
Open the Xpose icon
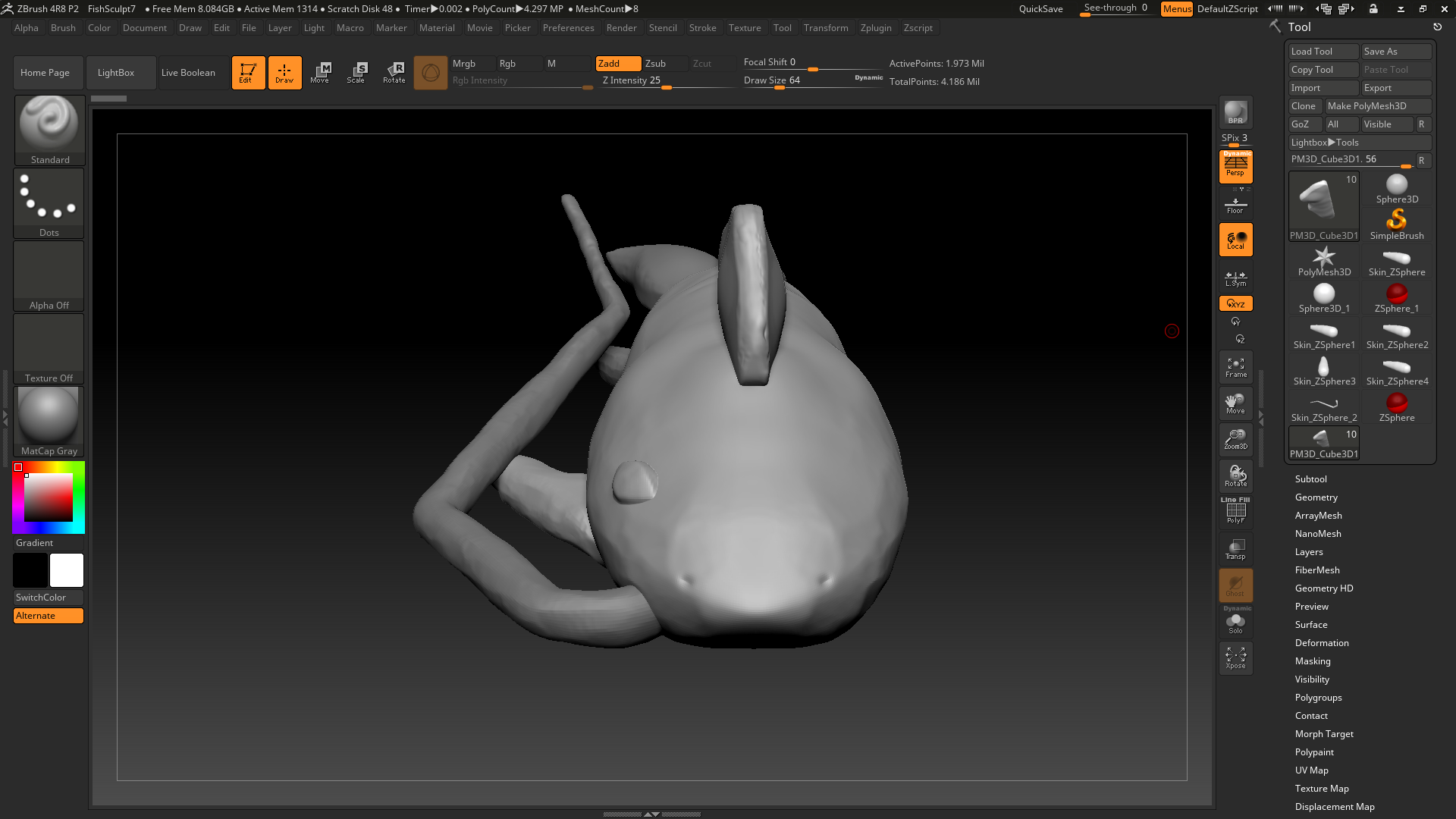point(1235,657)
